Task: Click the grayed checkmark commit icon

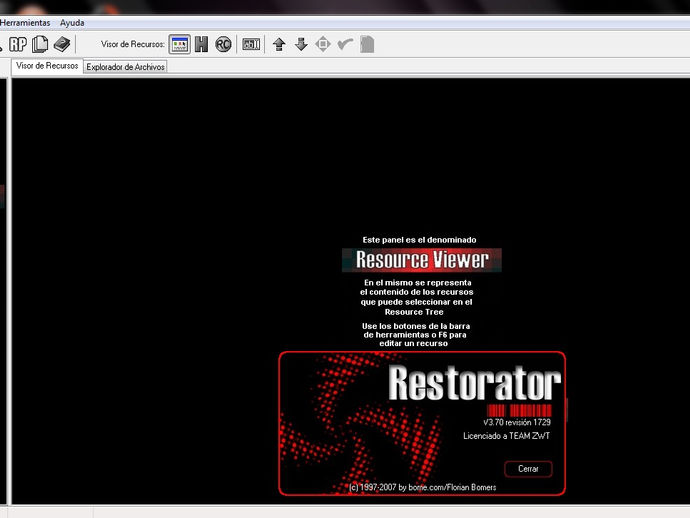Action: pyautogui.click(x=345, y=44)
